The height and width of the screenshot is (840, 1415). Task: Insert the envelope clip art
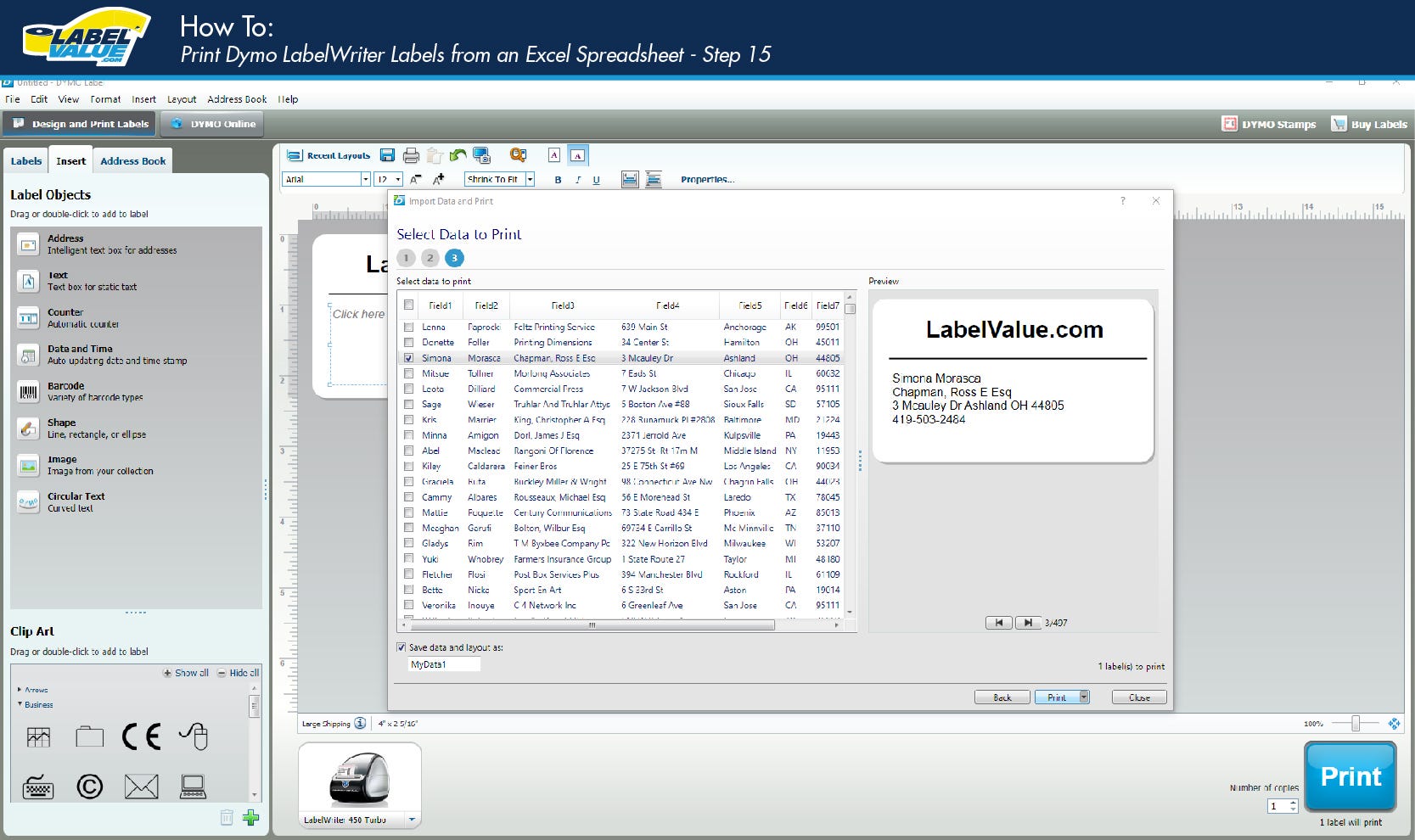point(141,787)
